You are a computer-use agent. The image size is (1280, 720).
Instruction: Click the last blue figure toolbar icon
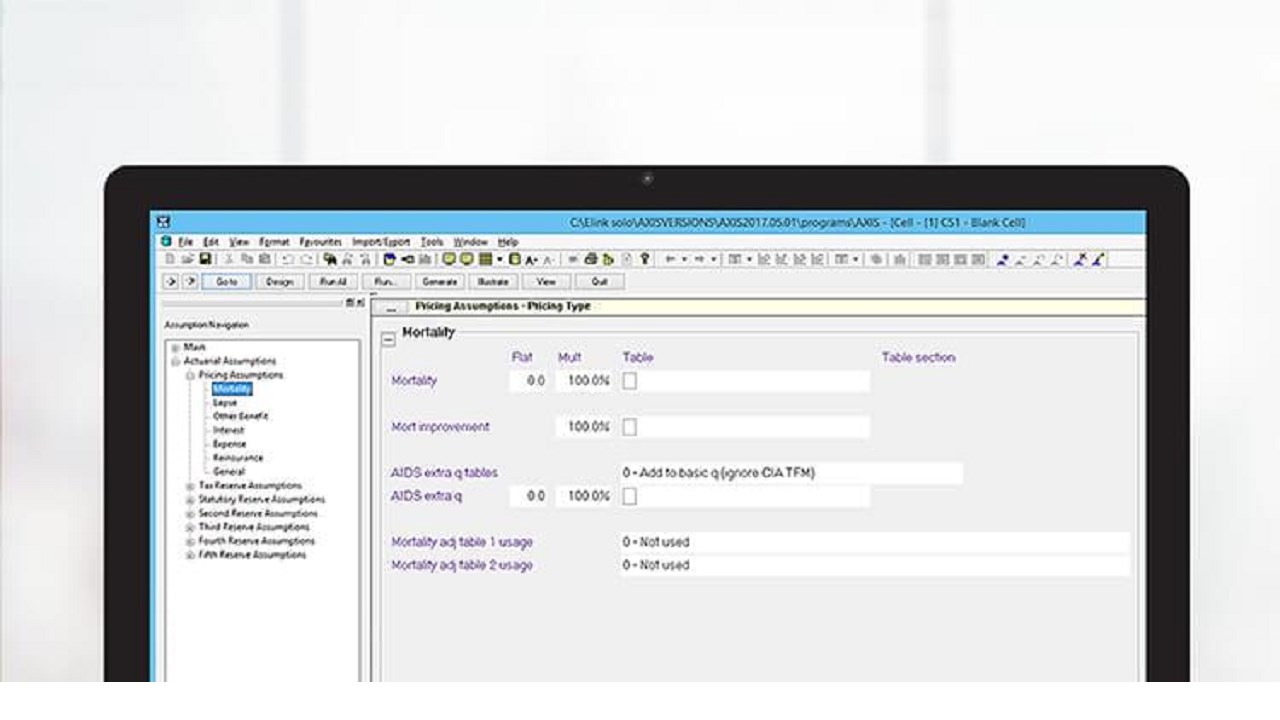(1097, 260)
